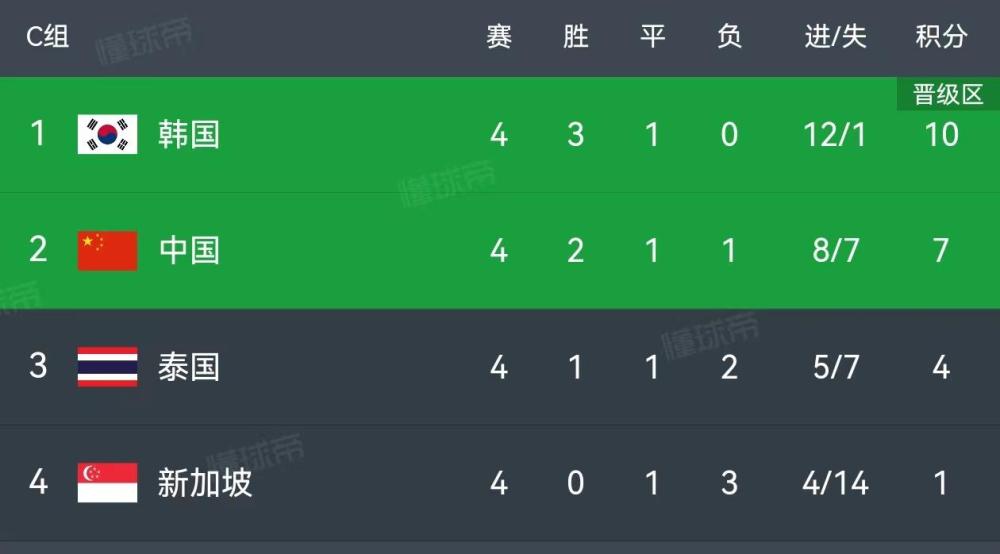Click China's 8/7 goals value

(x=835, y=251)
